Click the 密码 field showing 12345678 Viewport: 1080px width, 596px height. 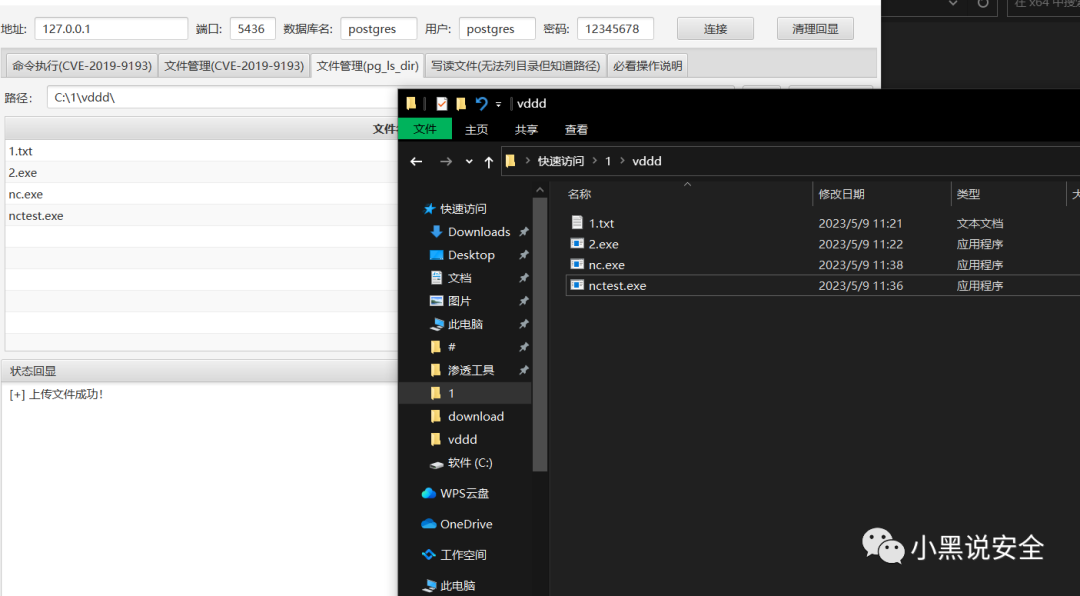615,29
